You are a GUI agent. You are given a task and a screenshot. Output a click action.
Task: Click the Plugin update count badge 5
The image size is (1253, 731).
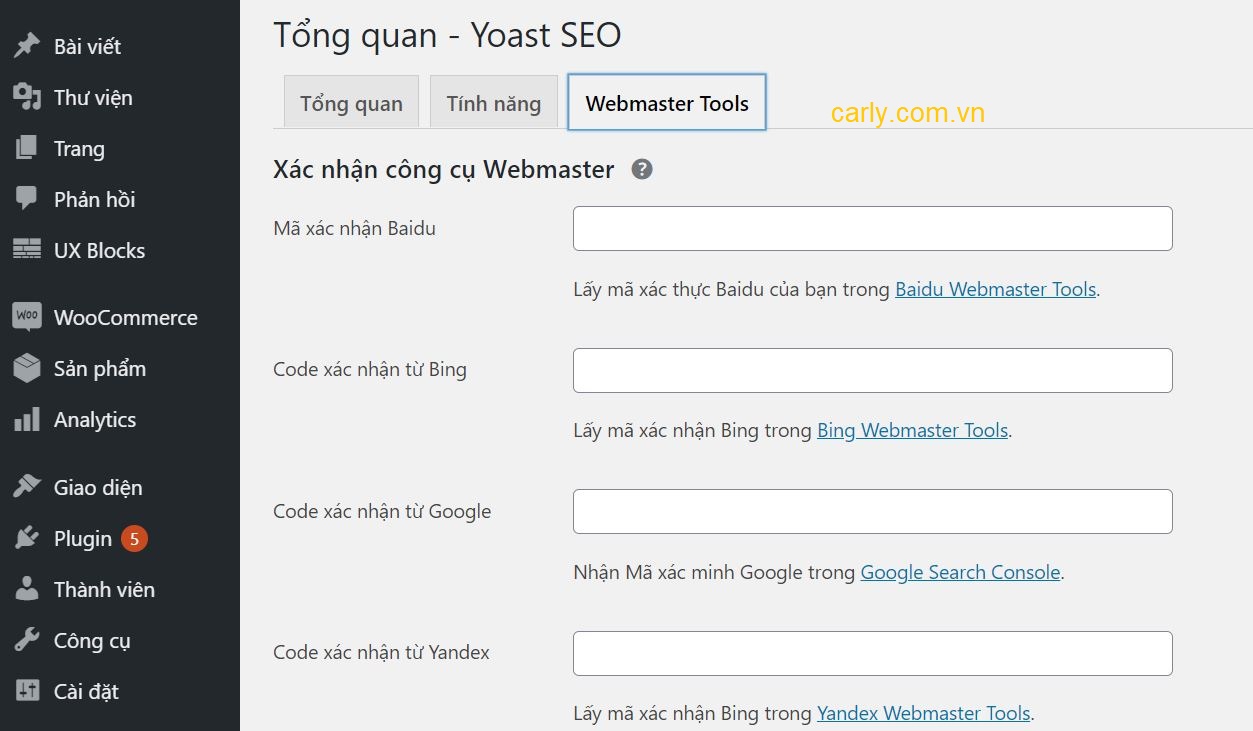click(x=134, y=539)
